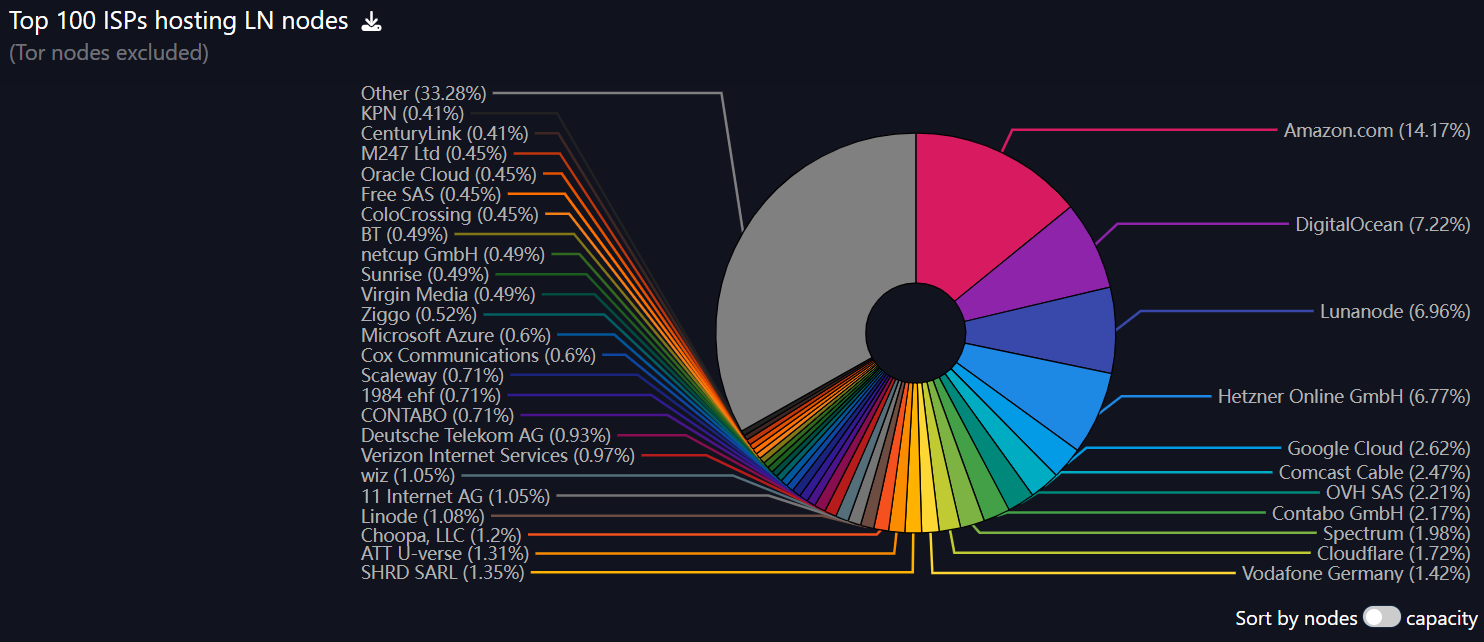
Task: Select the Scaleway (0.71%) label
Action: [x=432, y=375]
